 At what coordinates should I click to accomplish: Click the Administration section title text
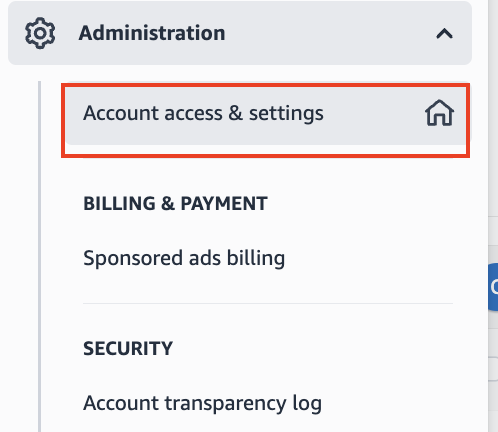(152, 33)
